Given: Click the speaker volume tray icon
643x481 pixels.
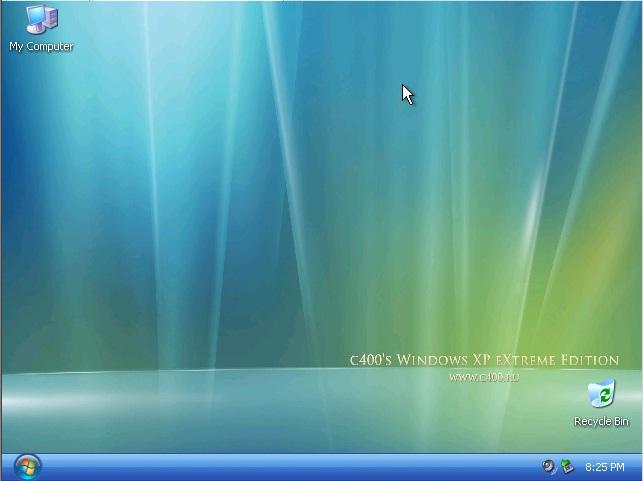Looking at the screenshot, I should [548, 467].
